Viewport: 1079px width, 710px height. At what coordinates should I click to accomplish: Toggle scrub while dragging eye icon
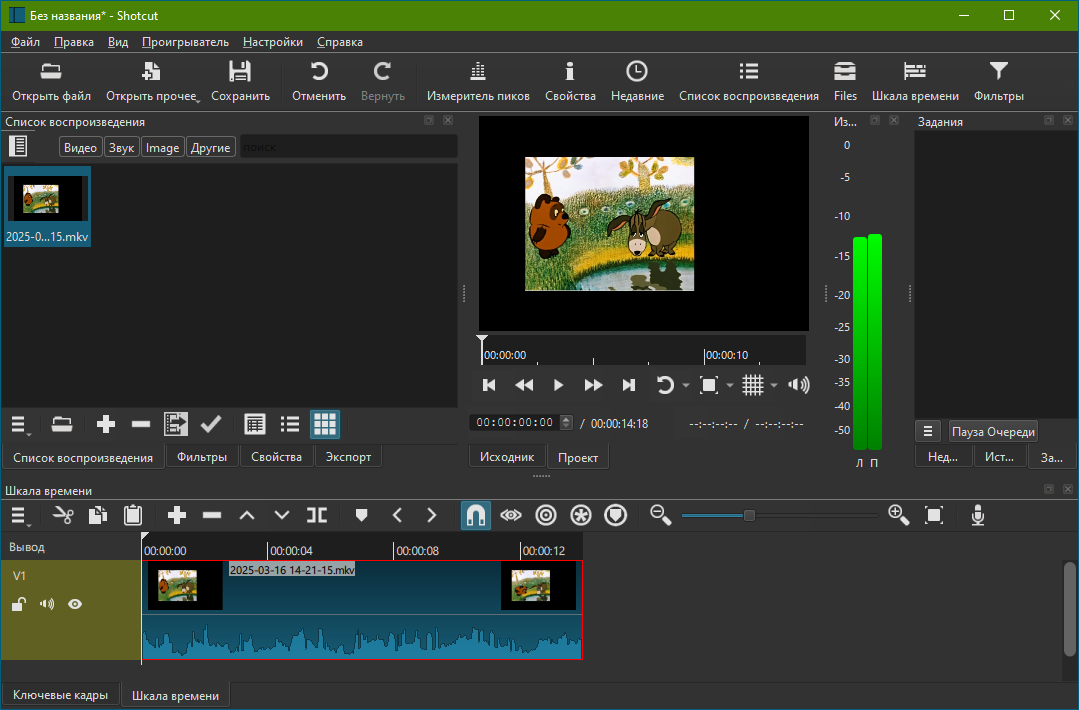[x=511, y=515]
